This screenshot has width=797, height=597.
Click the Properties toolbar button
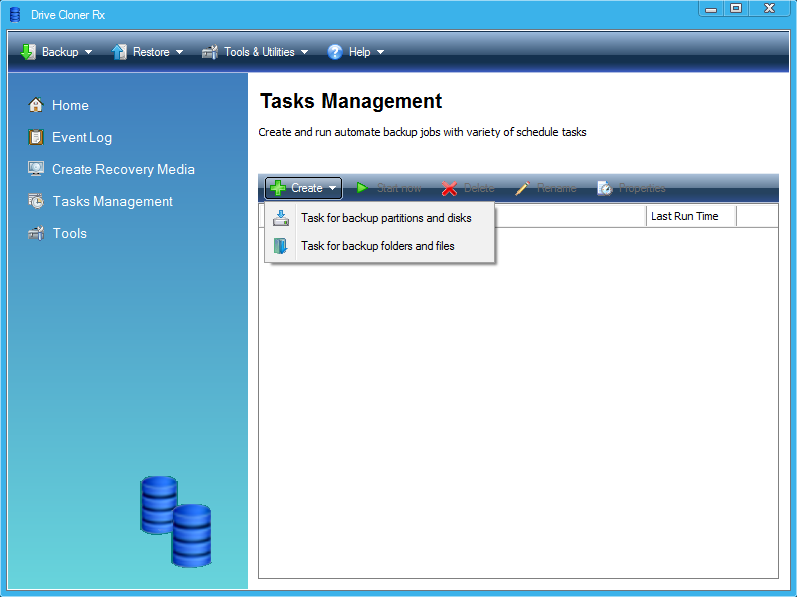[631, 188]
